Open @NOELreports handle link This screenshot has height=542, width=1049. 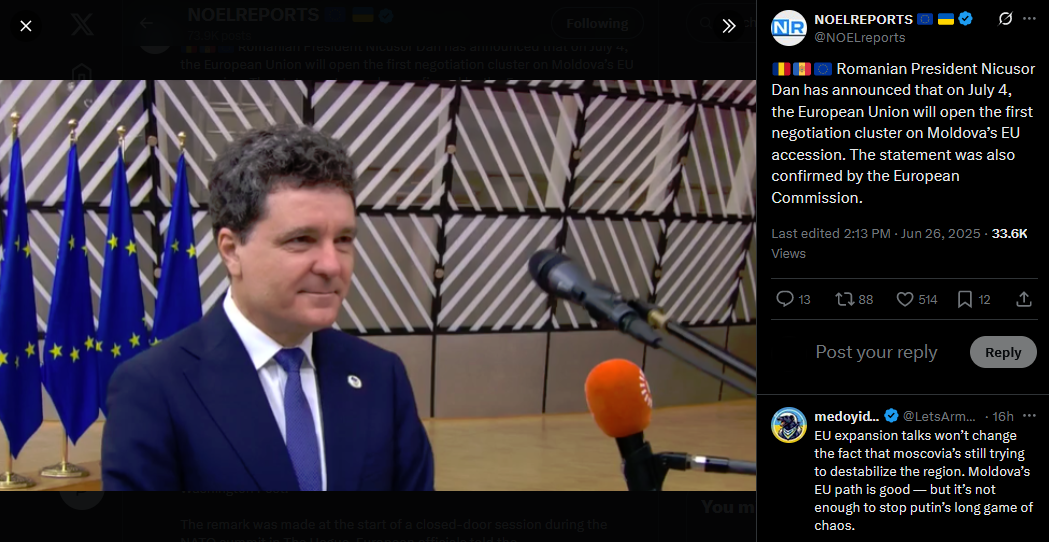859,38
